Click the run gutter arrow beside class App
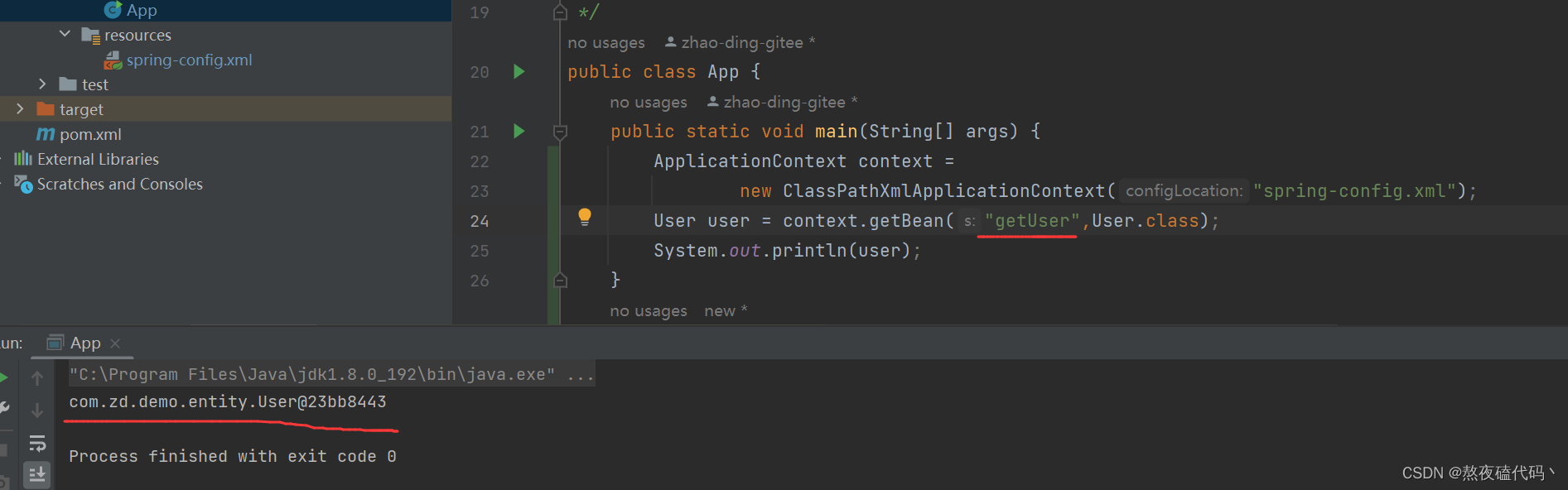Viewport: 1568px width, 490px height. tap(519, 72)
